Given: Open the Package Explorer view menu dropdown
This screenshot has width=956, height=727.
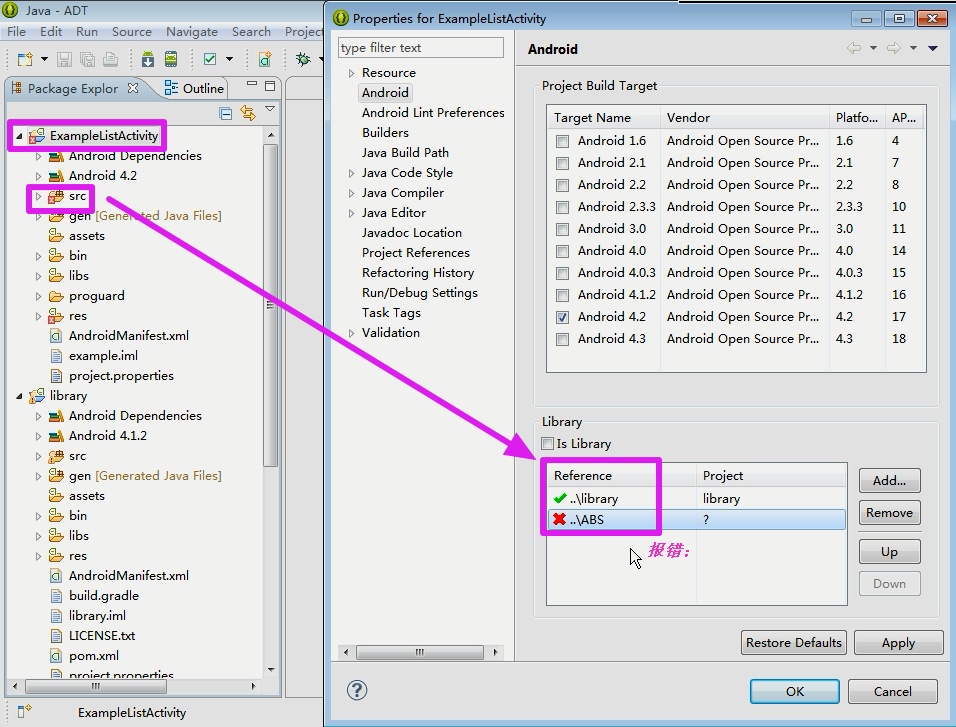Looking at the screenshot, I should pyautogui.click(x=269, y=110).
